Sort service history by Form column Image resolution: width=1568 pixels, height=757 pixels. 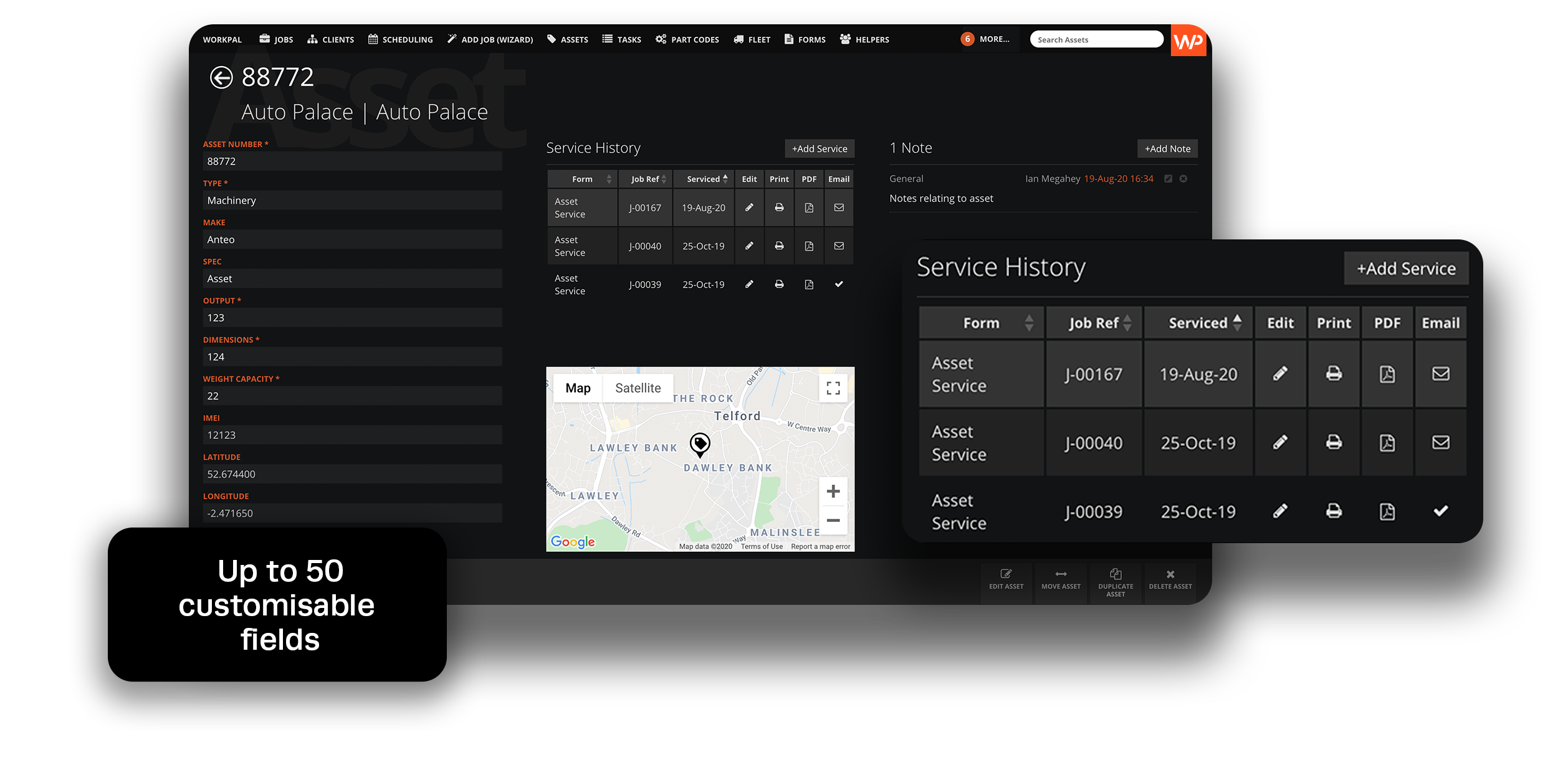coord(582,179)
